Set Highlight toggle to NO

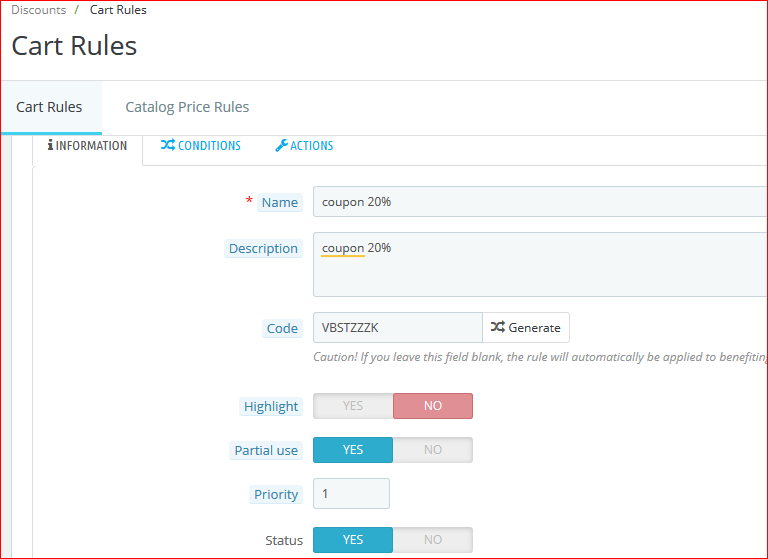[432, 406]
